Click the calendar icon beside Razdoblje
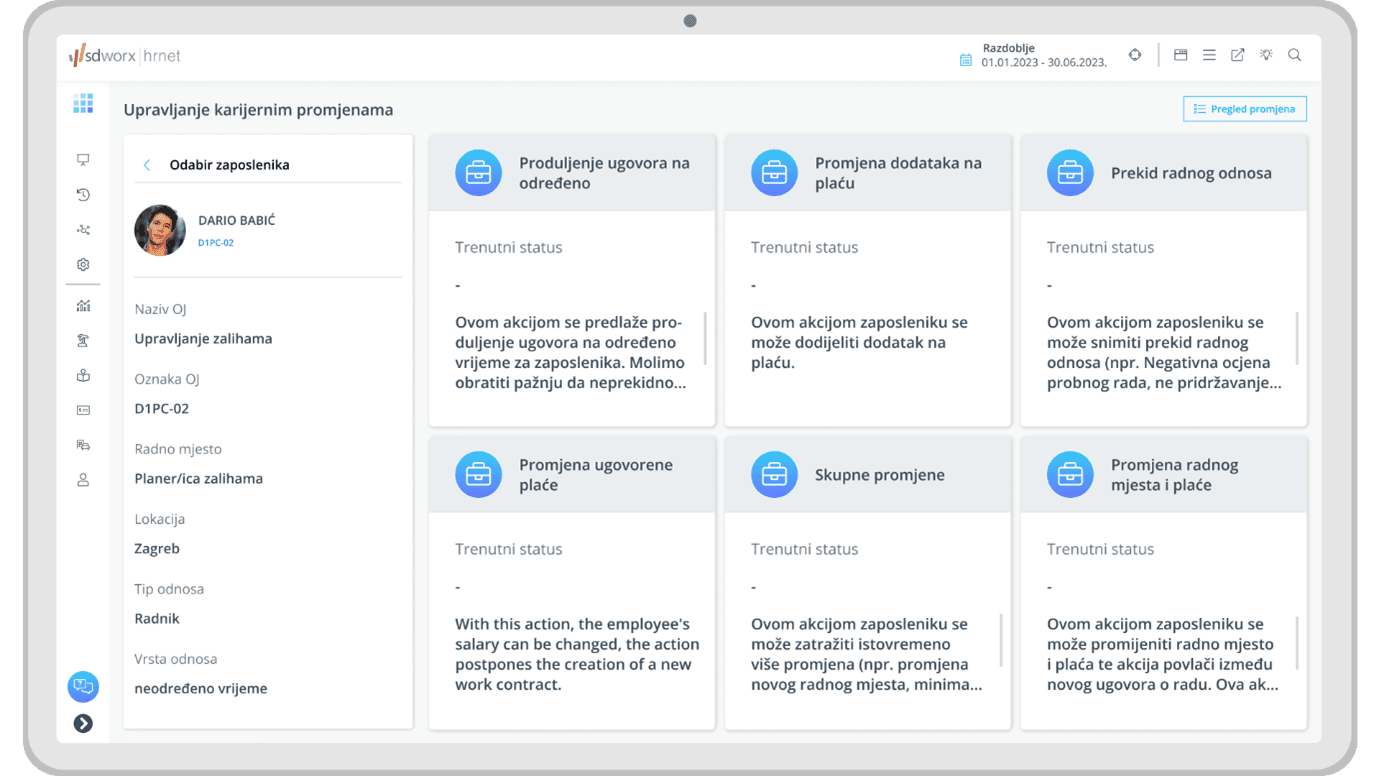The height and width of the screenshot is (776, 1379). [x=966, y=60]
